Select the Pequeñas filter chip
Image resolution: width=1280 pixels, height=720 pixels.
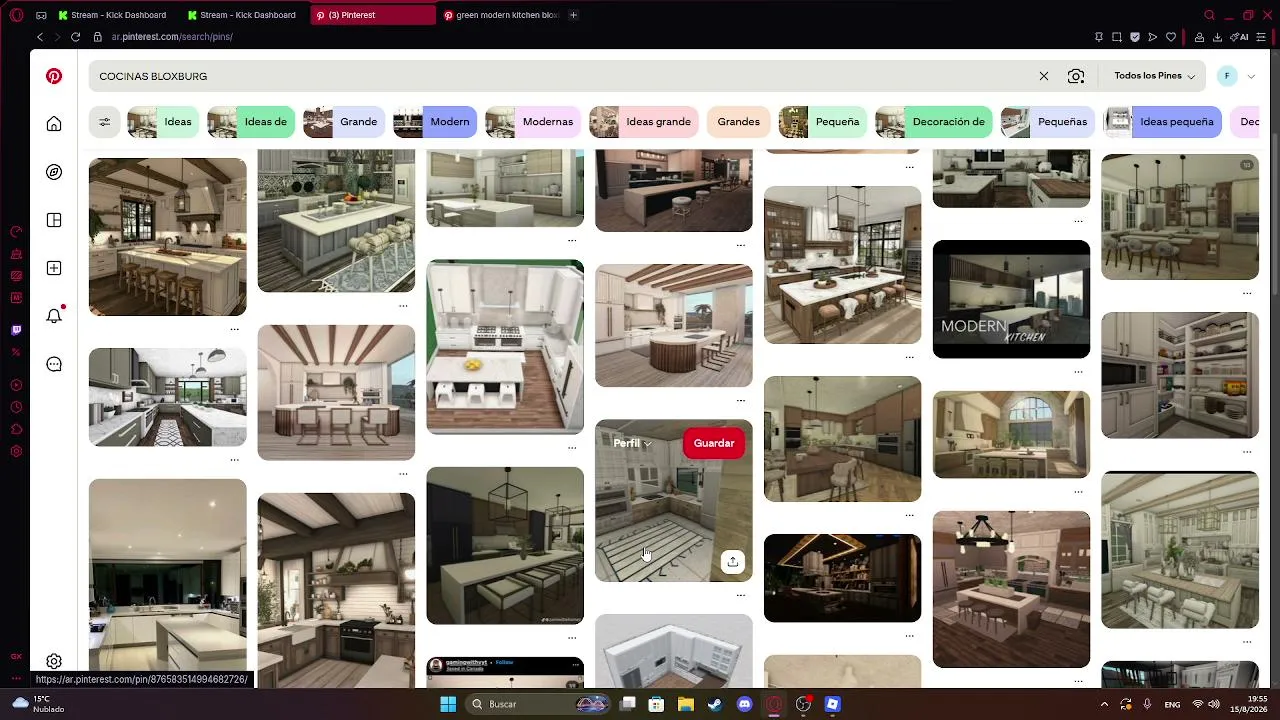click(1048, 122)
